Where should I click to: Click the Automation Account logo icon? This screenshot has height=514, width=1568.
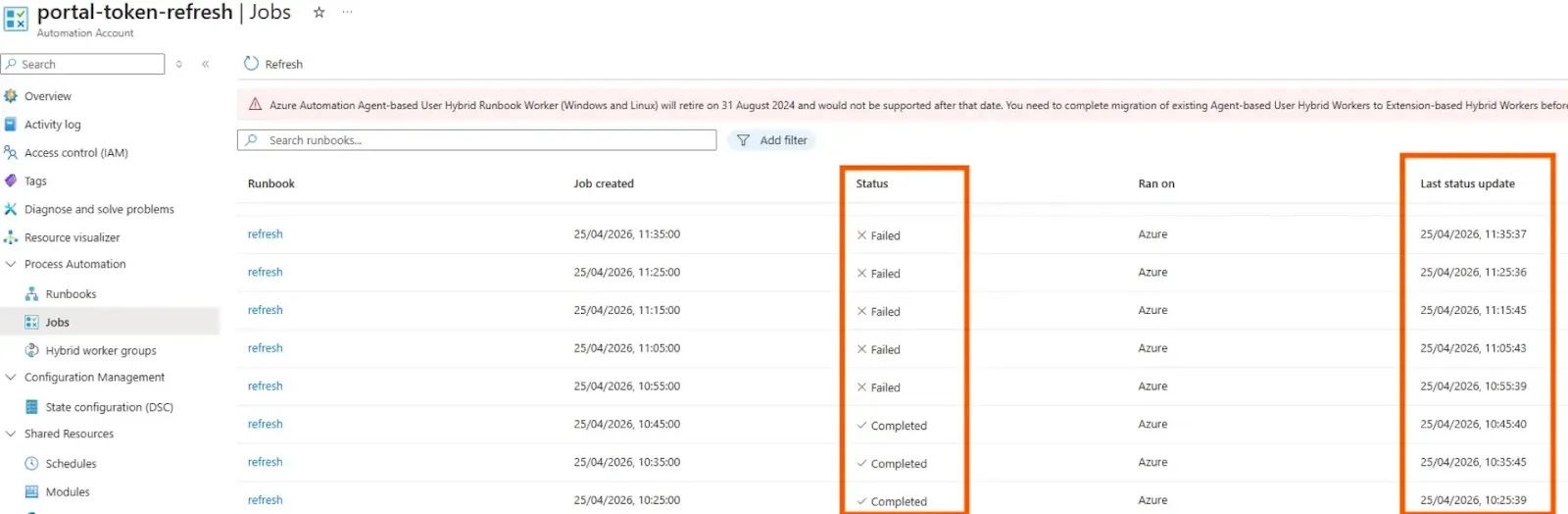(x=16, y=20)
